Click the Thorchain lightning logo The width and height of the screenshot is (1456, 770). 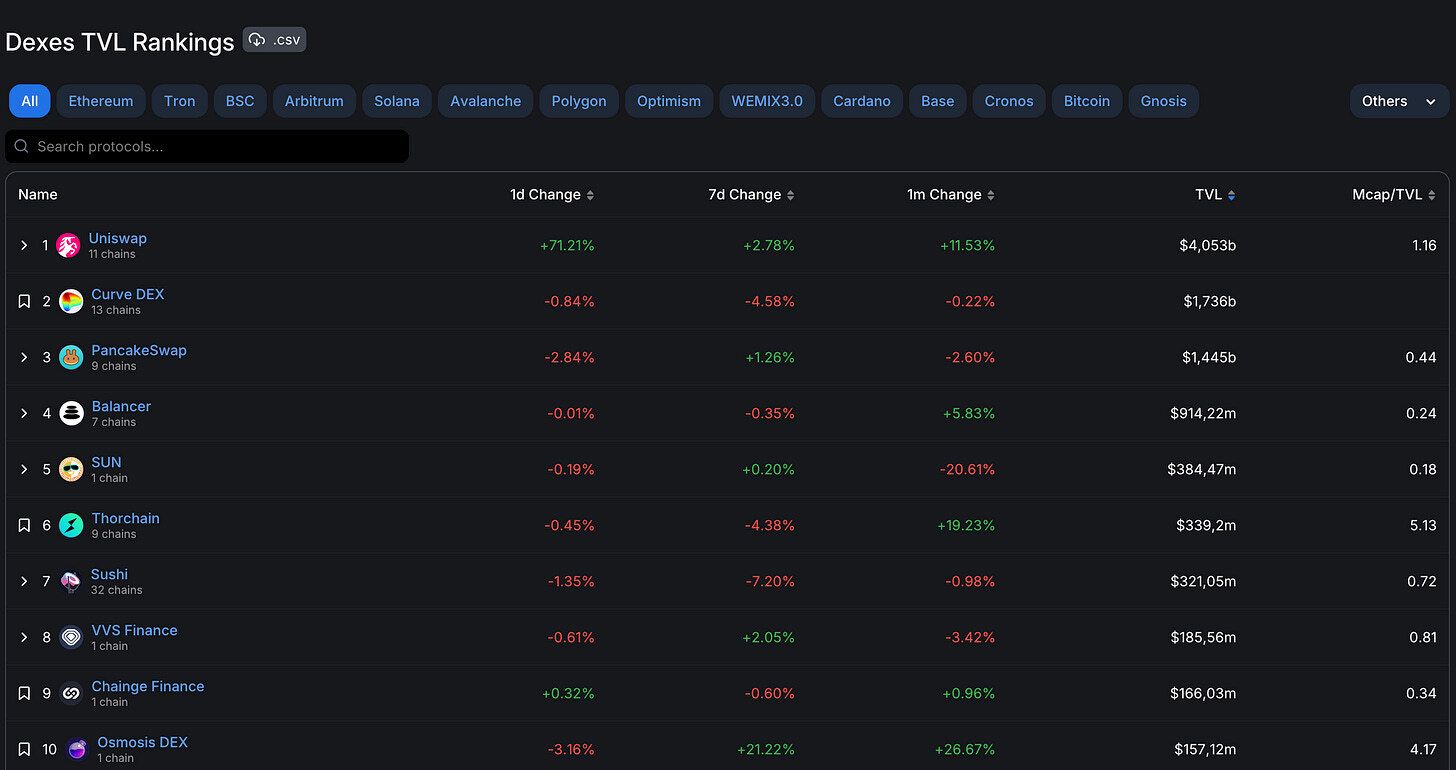[71, 525]
